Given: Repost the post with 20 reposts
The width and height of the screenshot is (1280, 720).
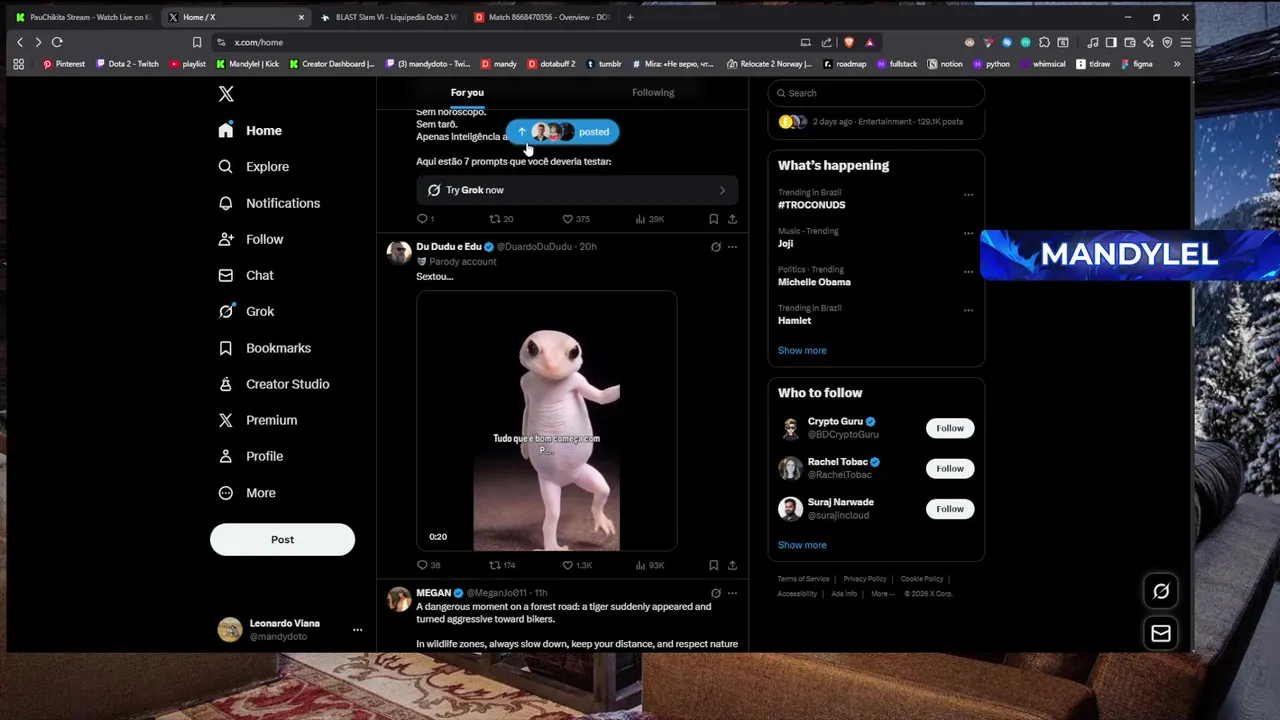Looking at the screenshot, I should pos(500,219).
